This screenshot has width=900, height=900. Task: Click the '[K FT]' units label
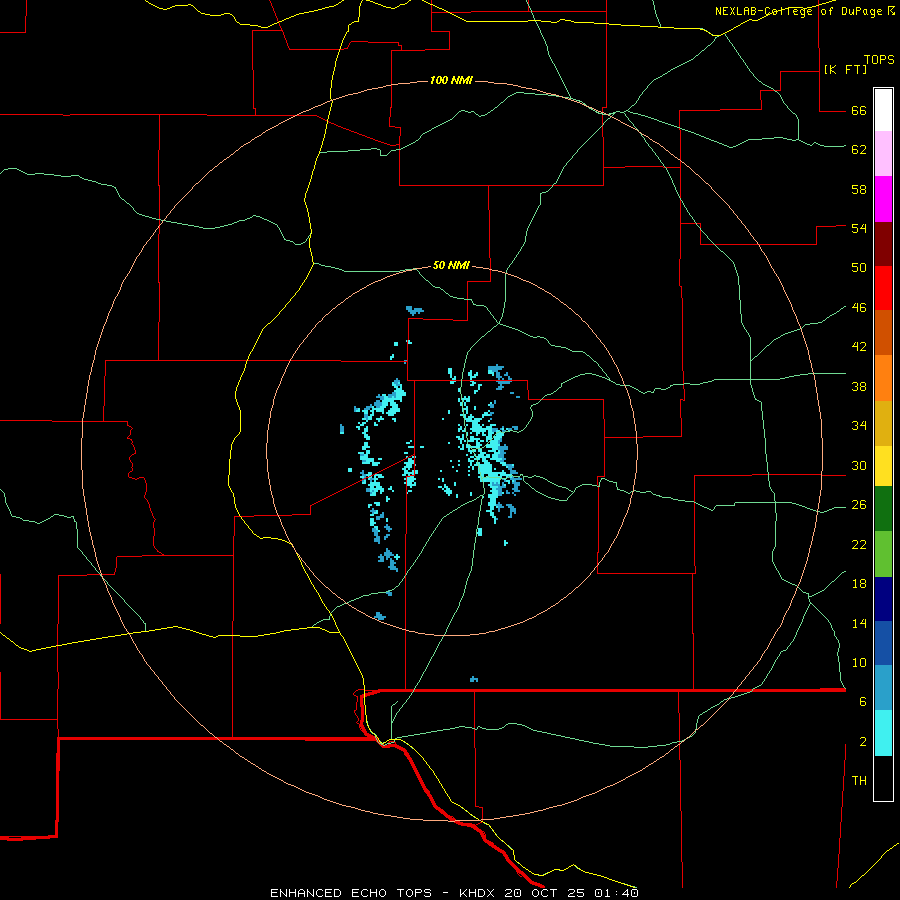845,69
